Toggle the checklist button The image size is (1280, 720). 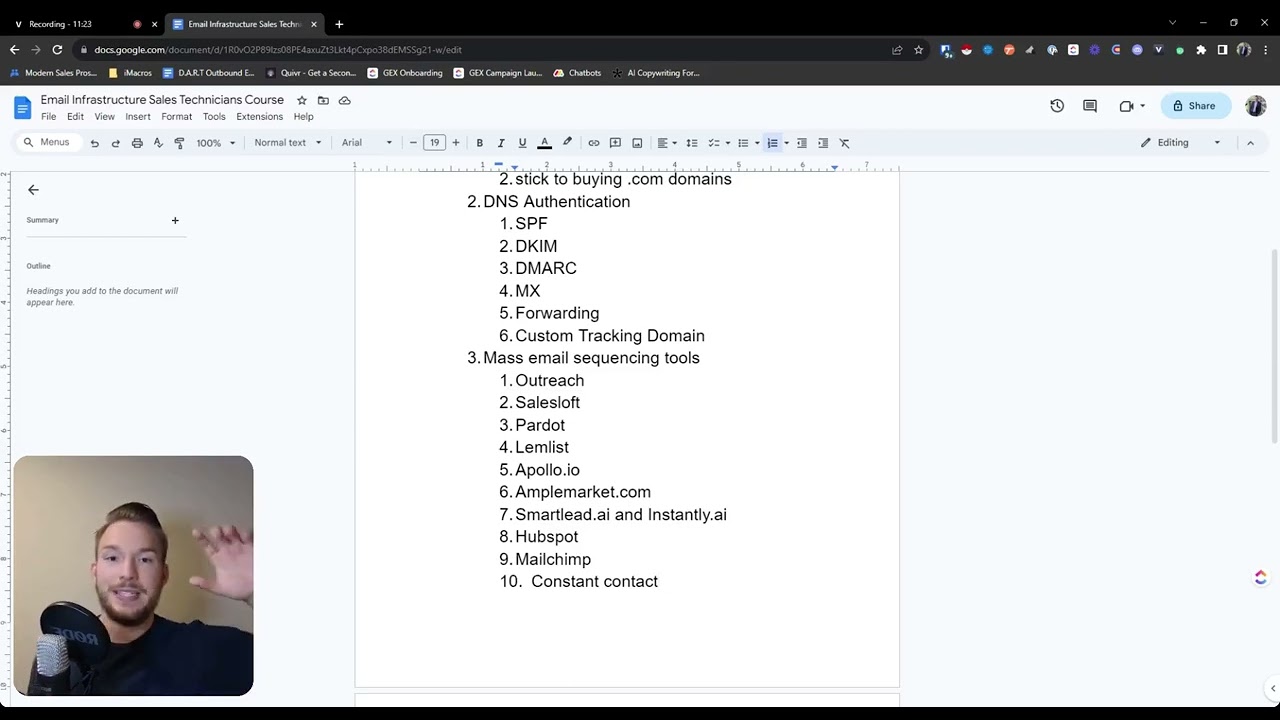coord(714,143)
